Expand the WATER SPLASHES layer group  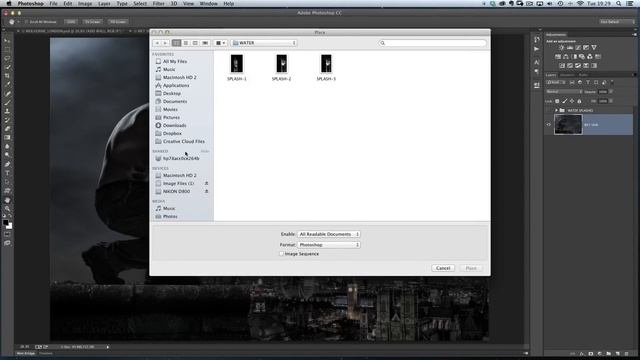(x=556, y=110)
